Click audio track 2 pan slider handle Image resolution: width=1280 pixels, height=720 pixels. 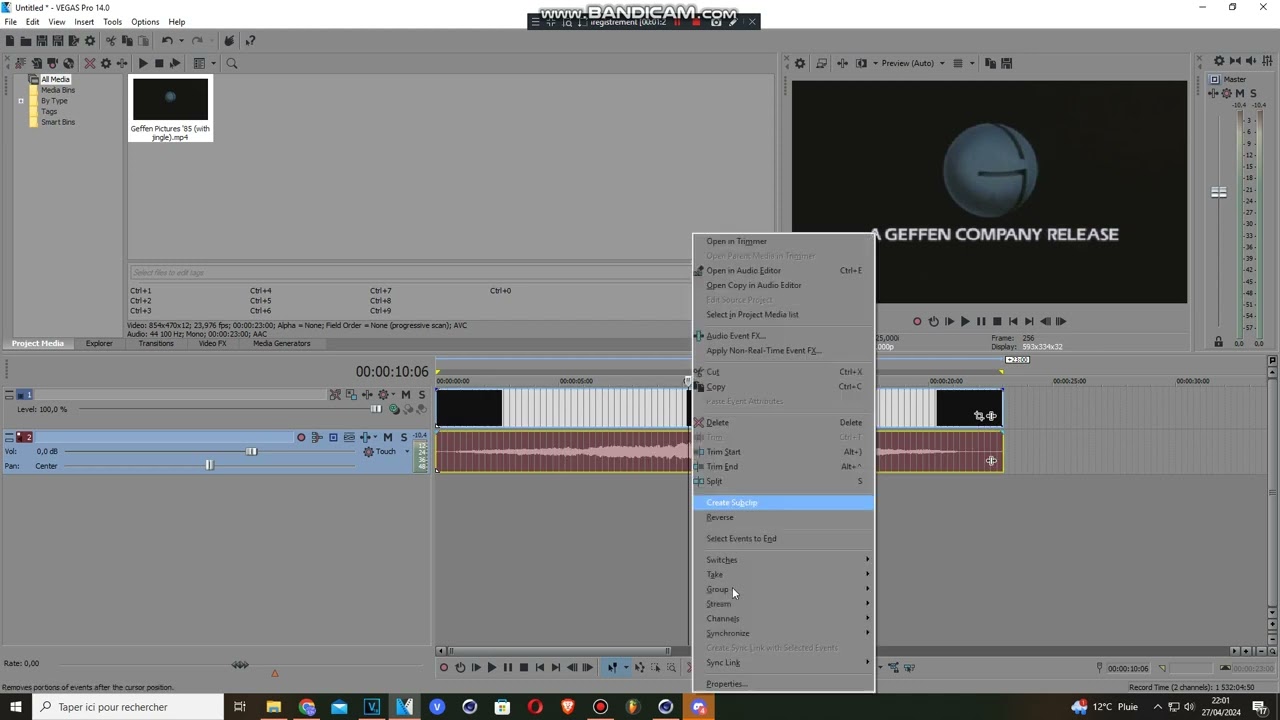pyautogui.click(x=209, y=465)
